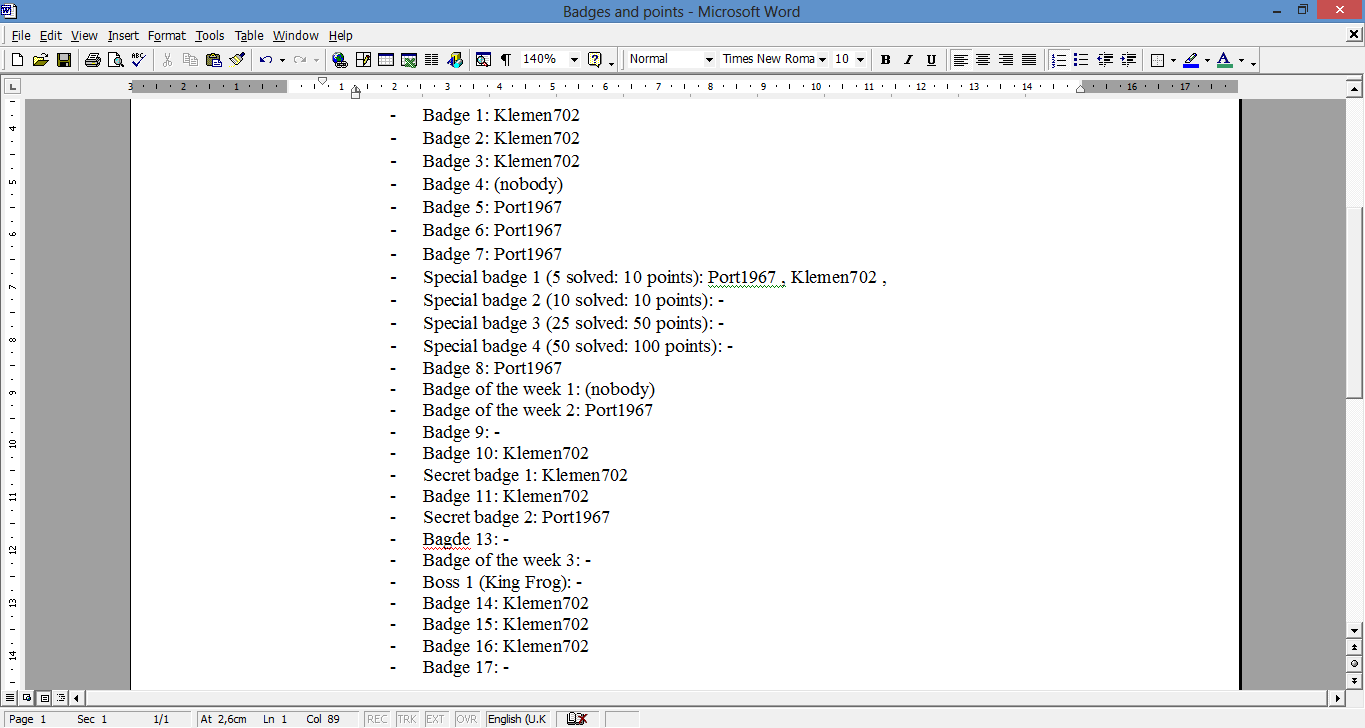This screenshot has width=1365, height=728.
Task: Open Print Preview
Action: pos(116,60)
